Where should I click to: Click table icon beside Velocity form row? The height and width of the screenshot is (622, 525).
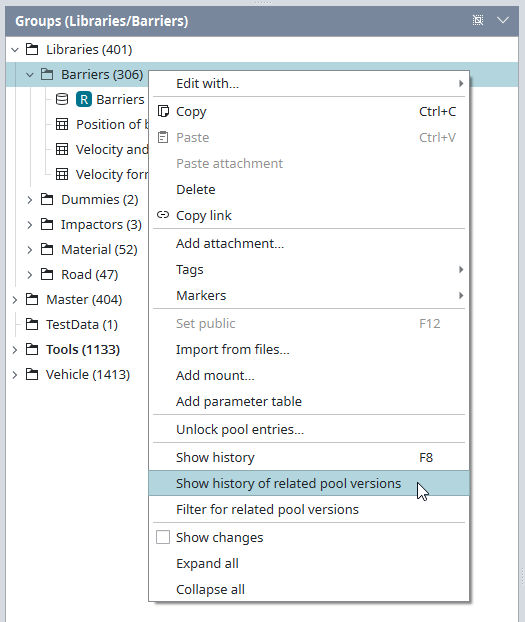coord(62,174)
